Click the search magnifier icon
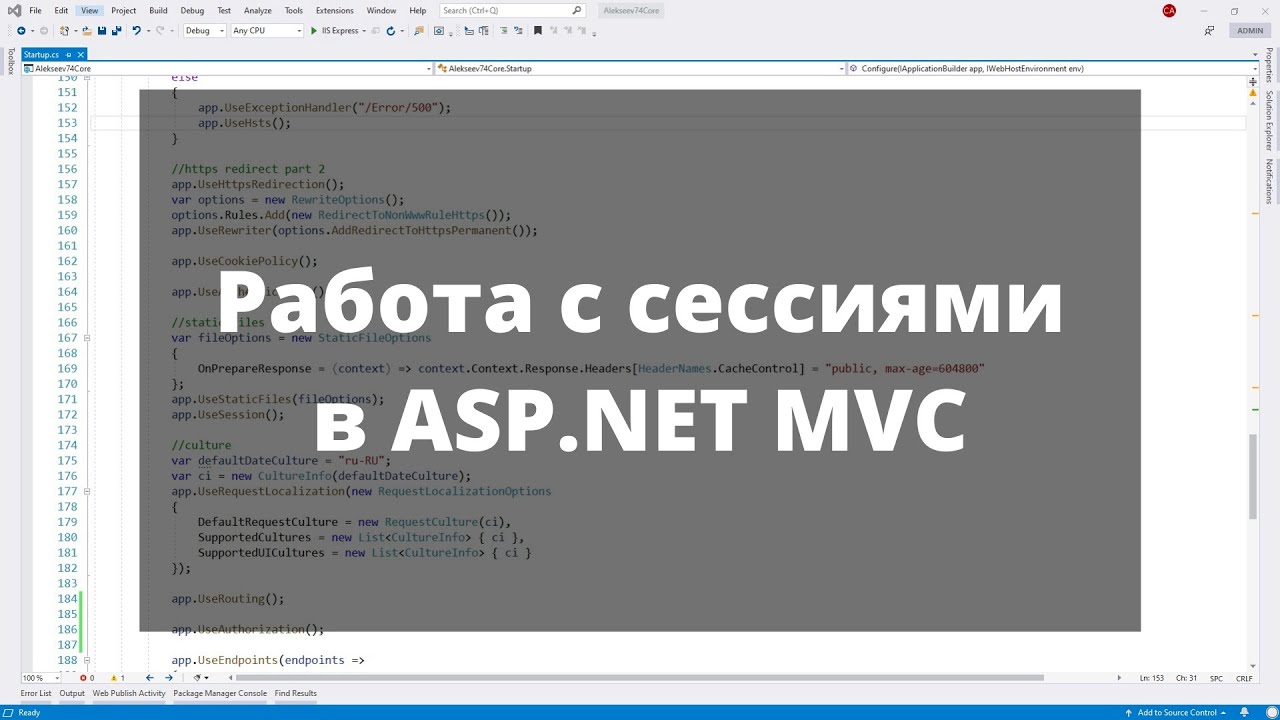This screenshot has height=720, width=1280. pyautogui.click(x=577, y=11)
